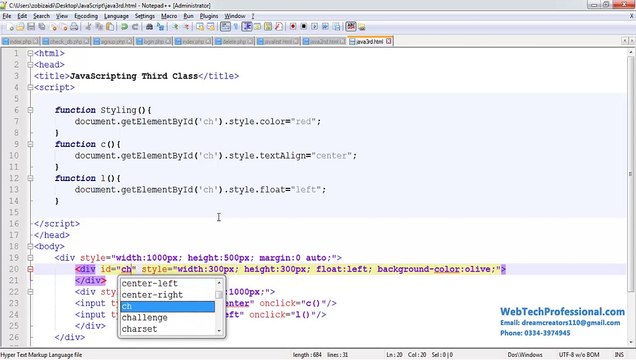This screenshot has height=360, width=636.
Task: Switch to the check_db.php tab
Action: point(65,41)
